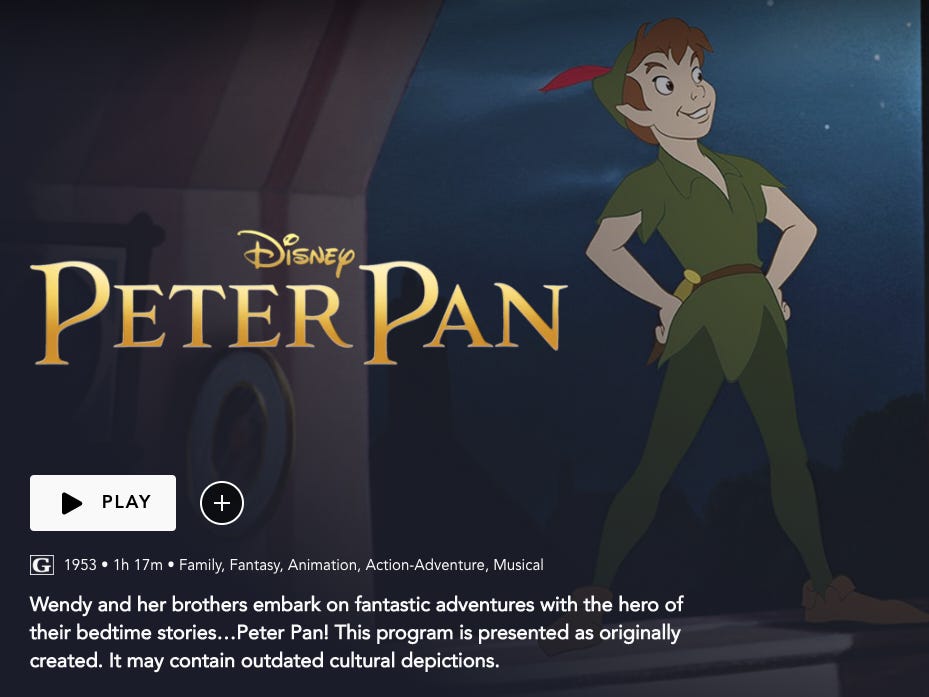929x697 pixels.
Task: Click the word PLAY on the button
Action: [126, 502]
